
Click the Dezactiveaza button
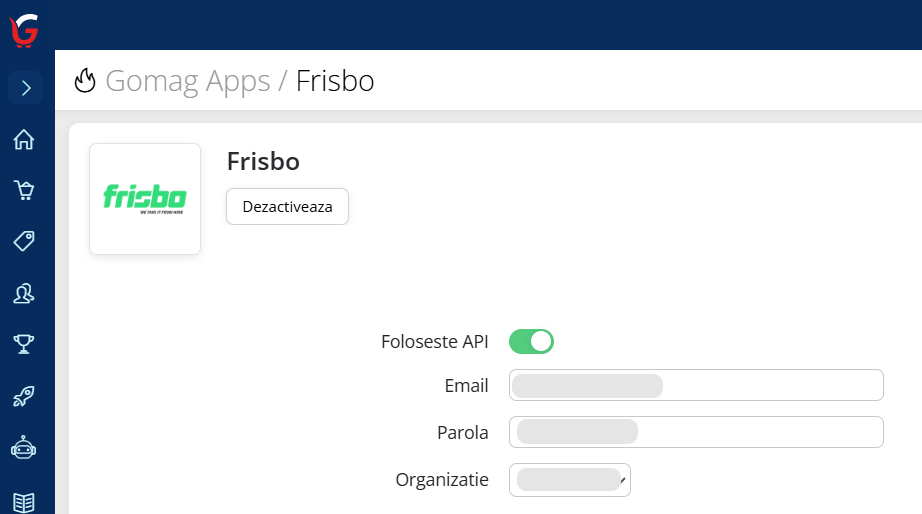pos(288,206)
